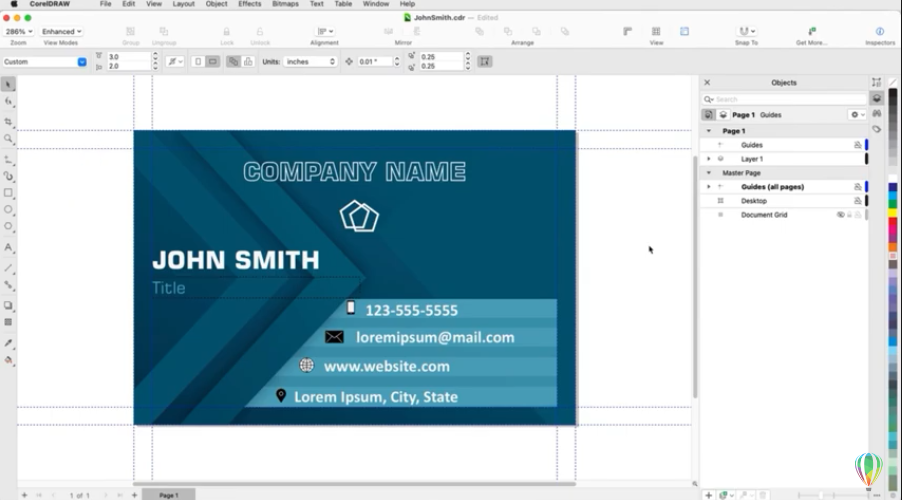Open the File menu
Viewport: 902px width, 500px height.
tap(105, 4)
